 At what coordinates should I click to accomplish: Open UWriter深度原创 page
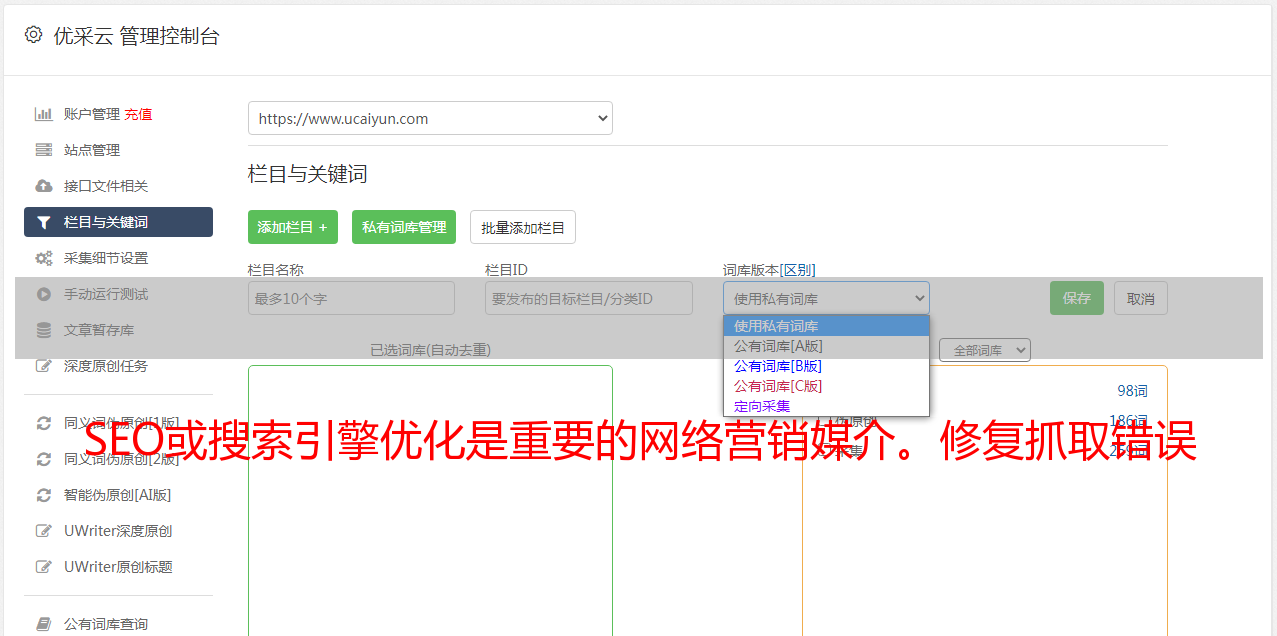coord(118,531)
